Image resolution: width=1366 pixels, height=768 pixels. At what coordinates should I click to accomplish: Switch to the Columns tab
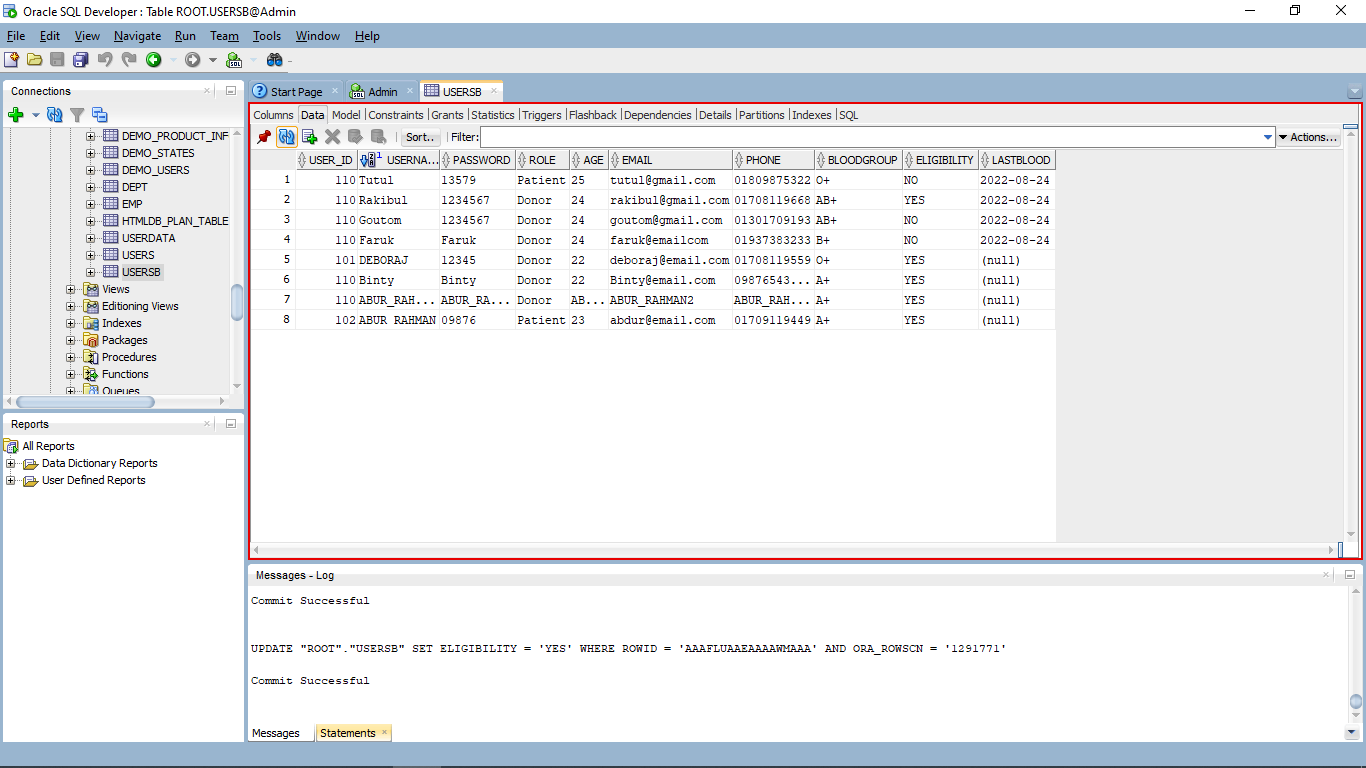click(x=273, y=115)
